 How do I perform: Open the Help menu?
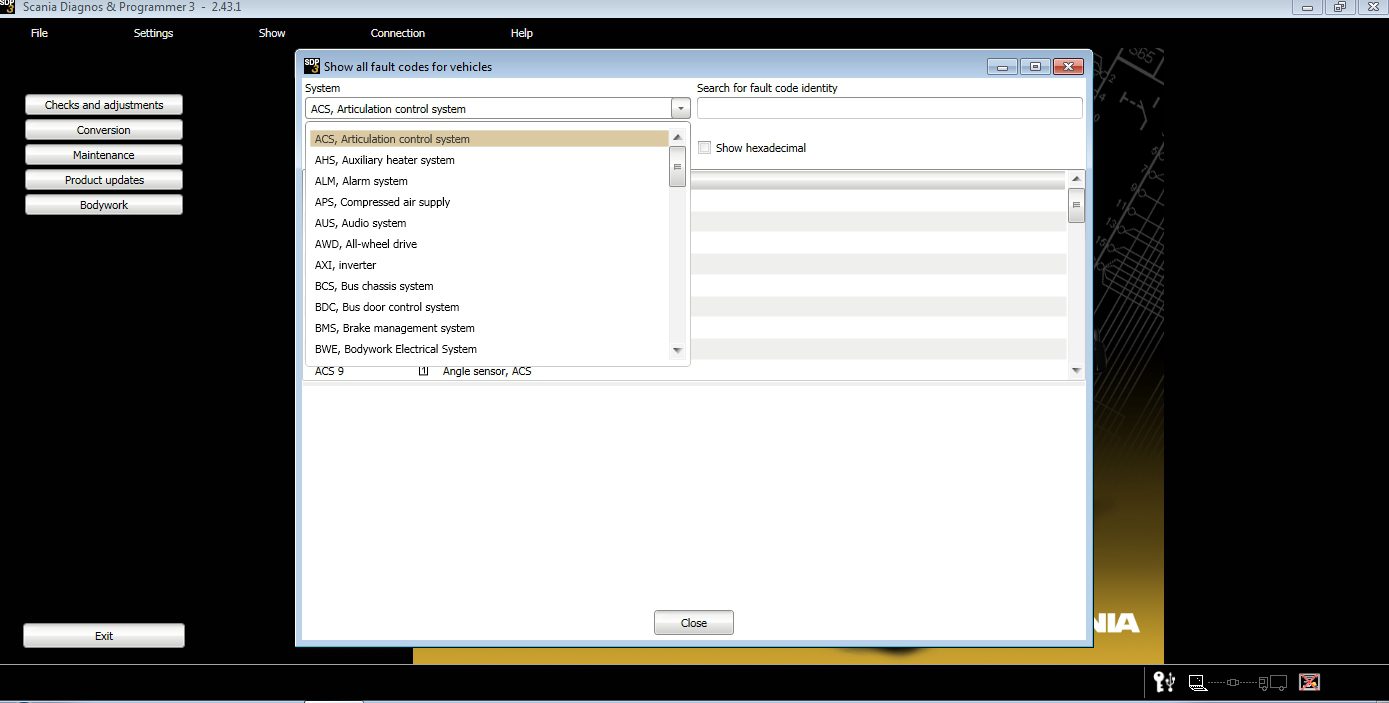pyautogui.click(x=522, y=33)
